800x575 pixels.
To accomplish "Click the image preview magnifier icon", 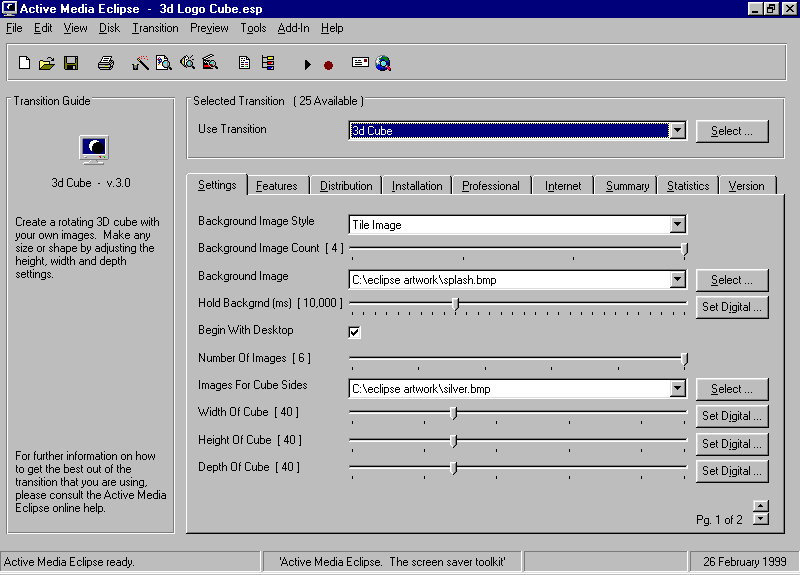I will click(x=164, y=63).
